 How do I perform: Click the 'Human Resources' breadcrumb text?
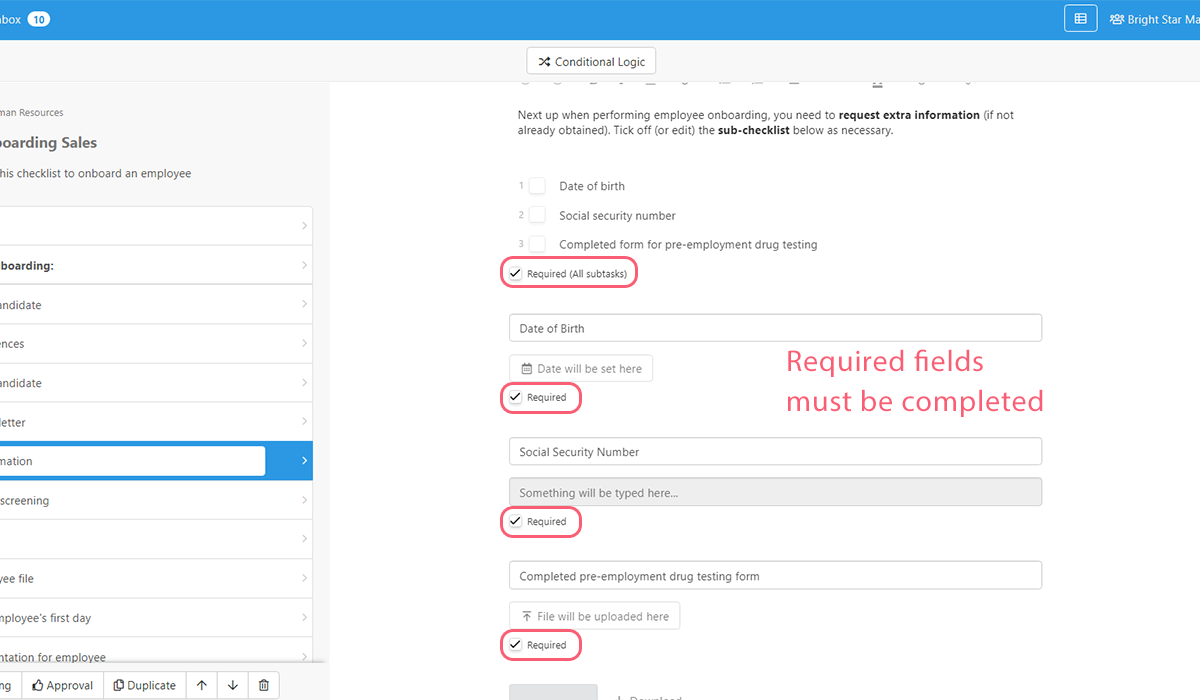(32, 113)
